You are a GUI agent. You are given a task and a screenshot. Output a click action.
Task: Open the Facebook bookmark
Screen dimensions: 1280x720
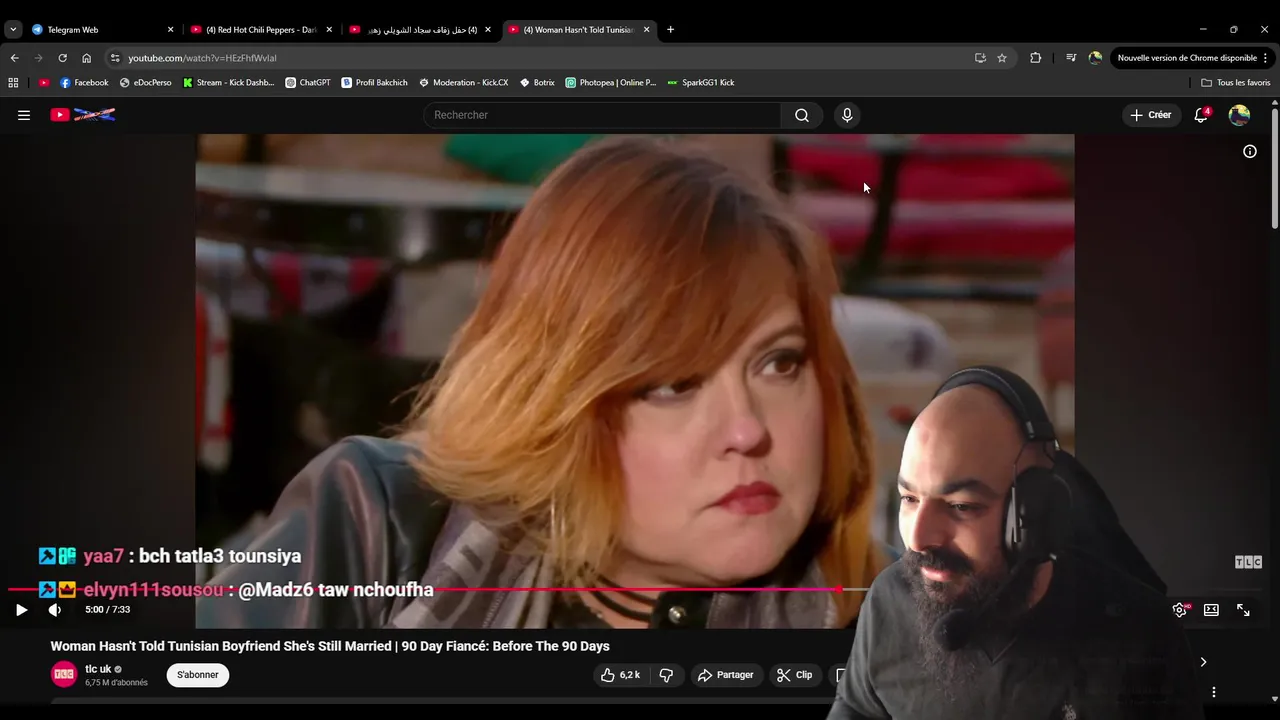click(84, 83)
